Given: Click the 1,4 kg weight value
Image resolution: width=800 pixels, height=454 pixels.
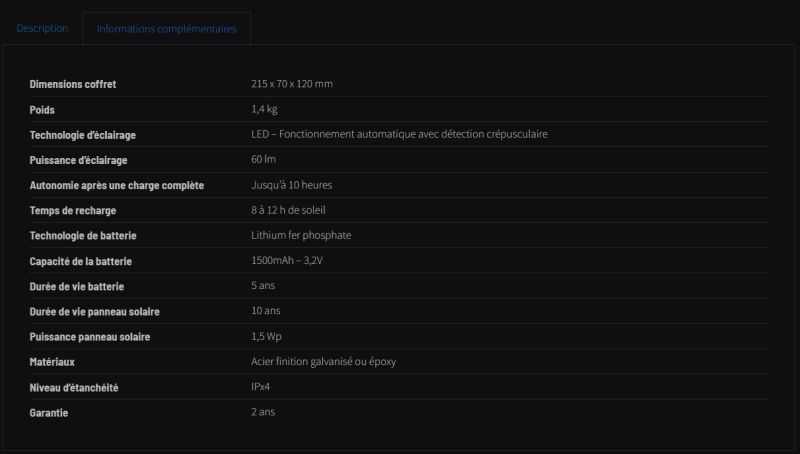Looking at the screenshot, I should pos(264,109).
